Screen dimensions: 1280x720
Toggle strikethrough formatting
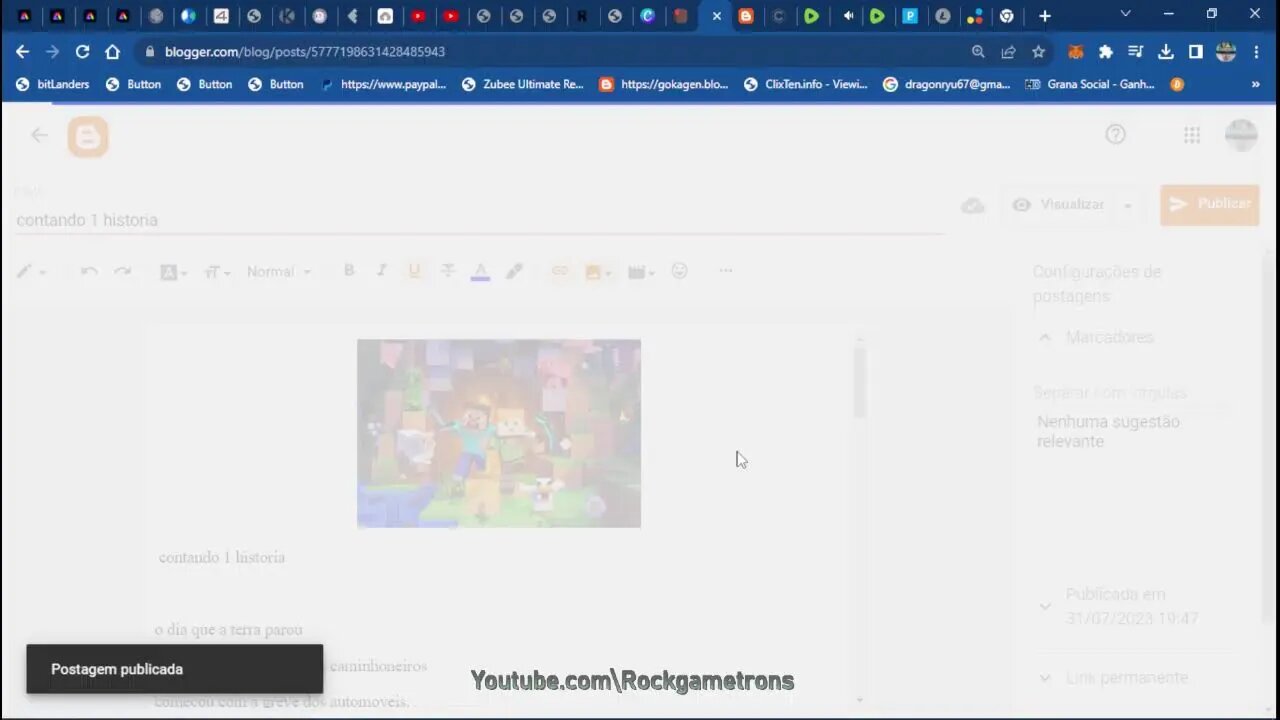[x=447, y=271]
